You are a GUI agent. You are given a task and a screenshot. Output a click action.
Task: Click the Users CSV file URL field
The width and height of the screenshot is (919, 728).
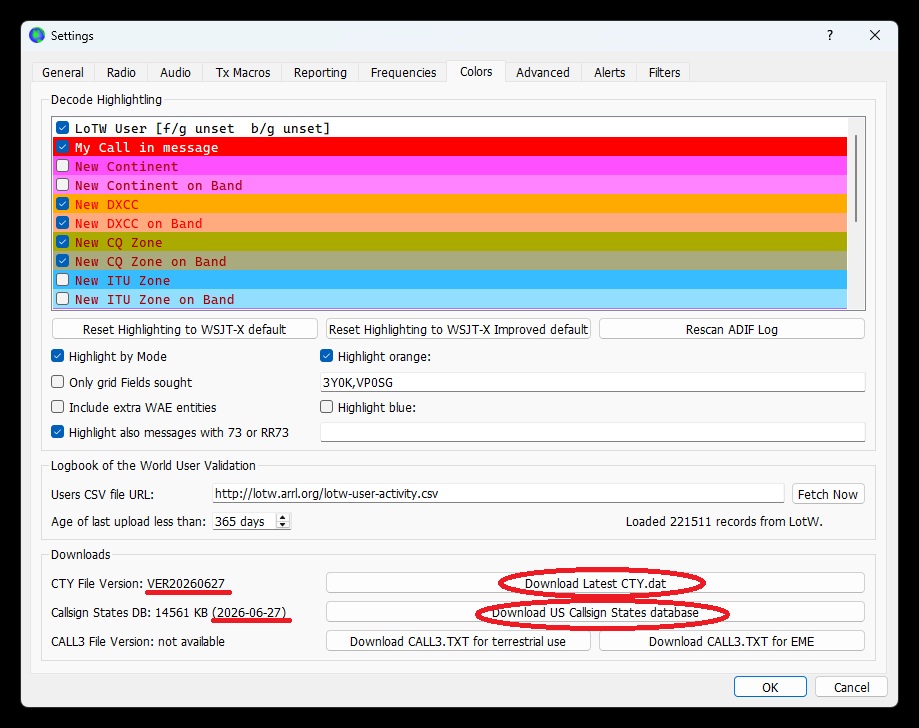(498, 494)
